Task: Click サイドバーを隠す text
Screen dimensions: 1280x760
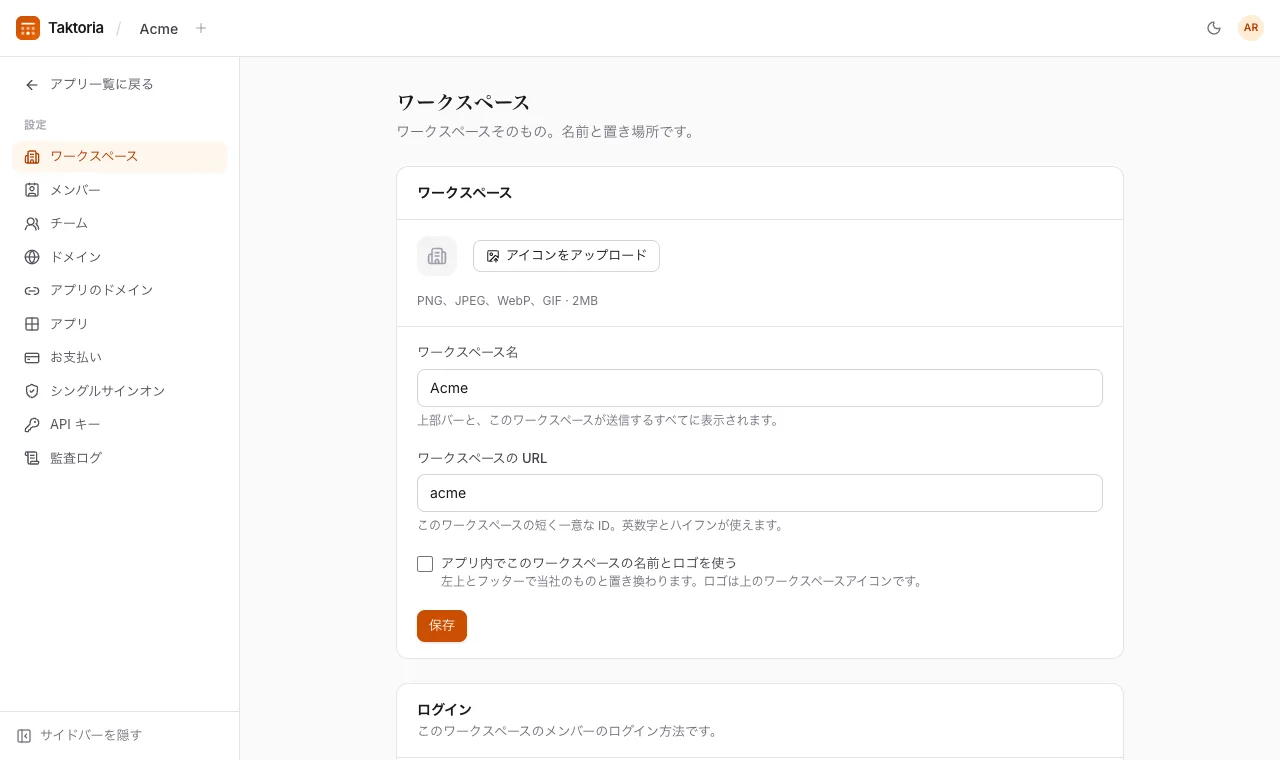Action: coord(91,736)
